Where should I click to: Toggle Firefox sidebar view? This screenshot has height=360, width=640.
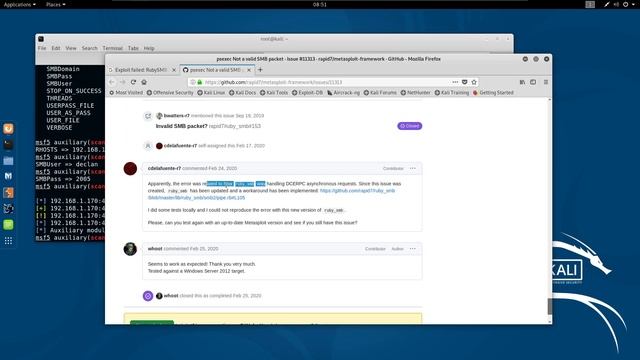click(x=533, y=82)
